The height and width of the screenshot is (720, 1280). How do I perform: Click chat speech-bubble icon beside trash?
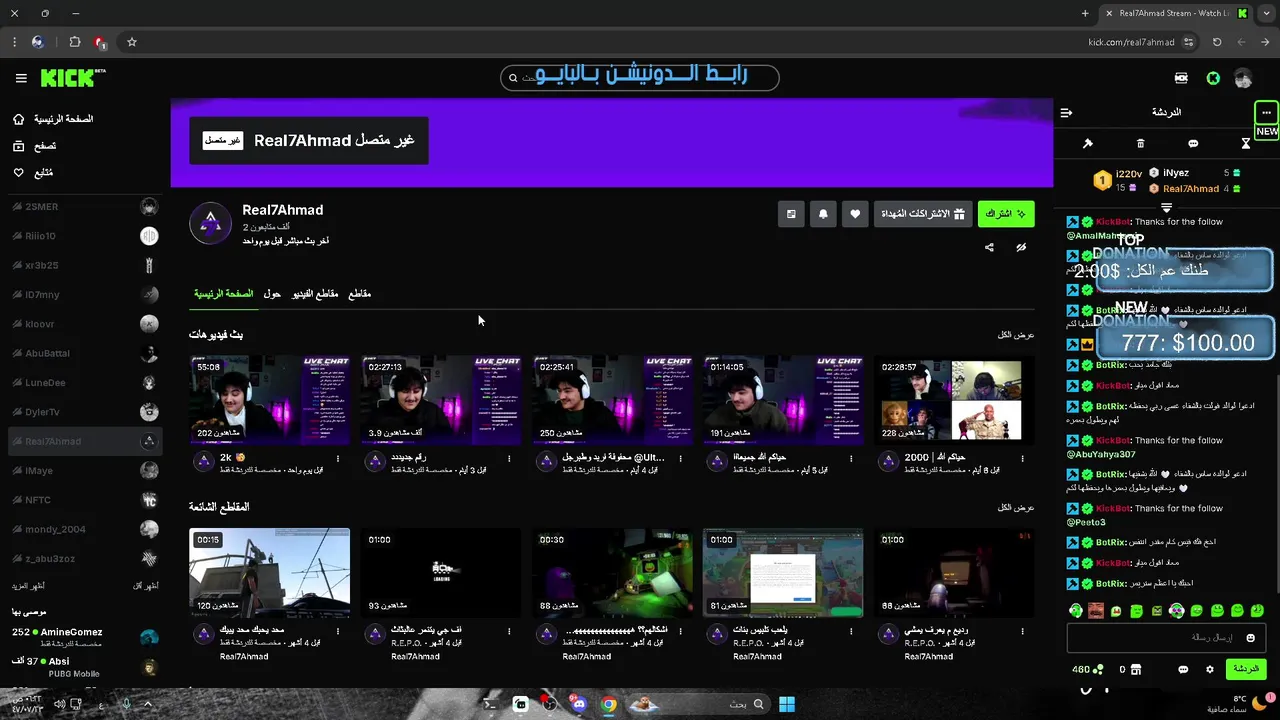(1193, 144)
